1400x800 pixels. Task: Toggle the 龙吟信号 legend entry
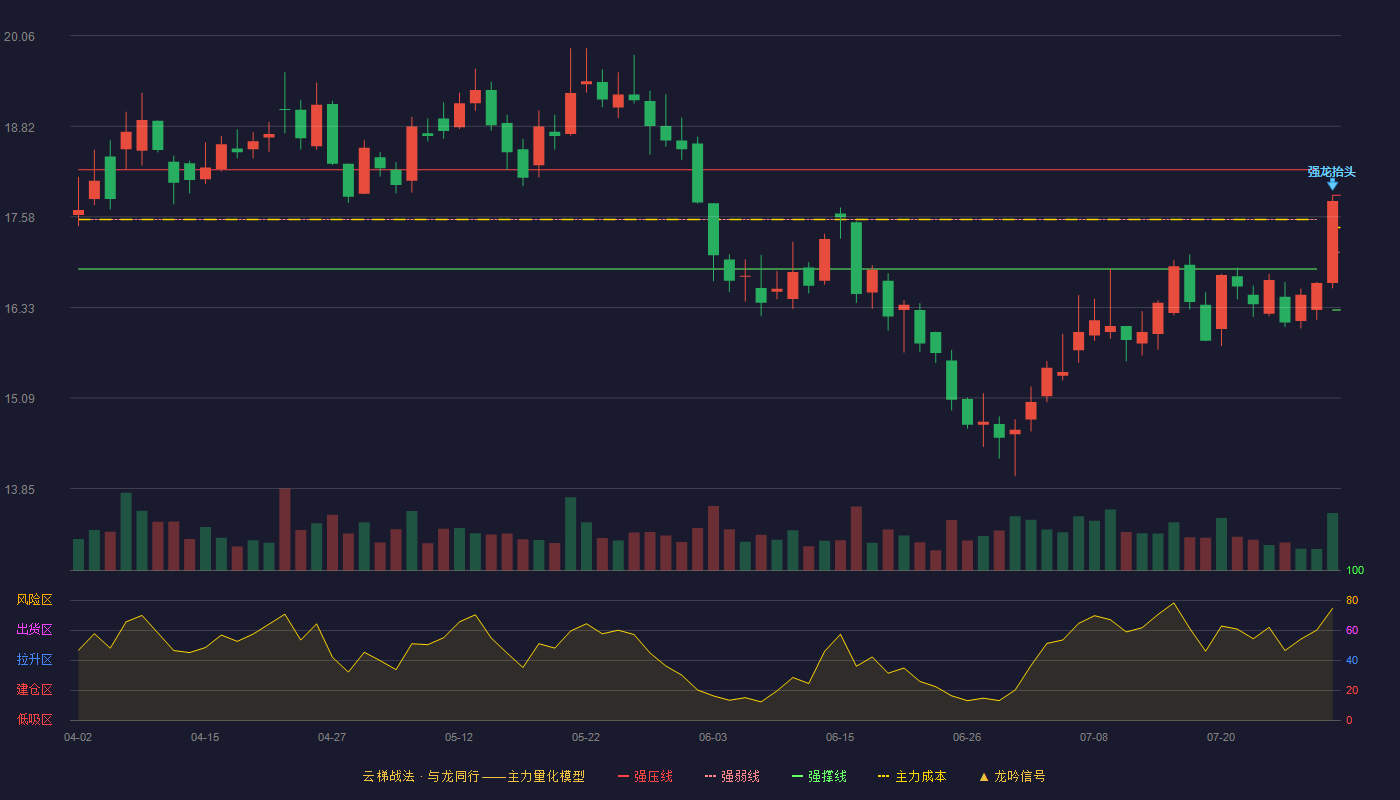1012,776
